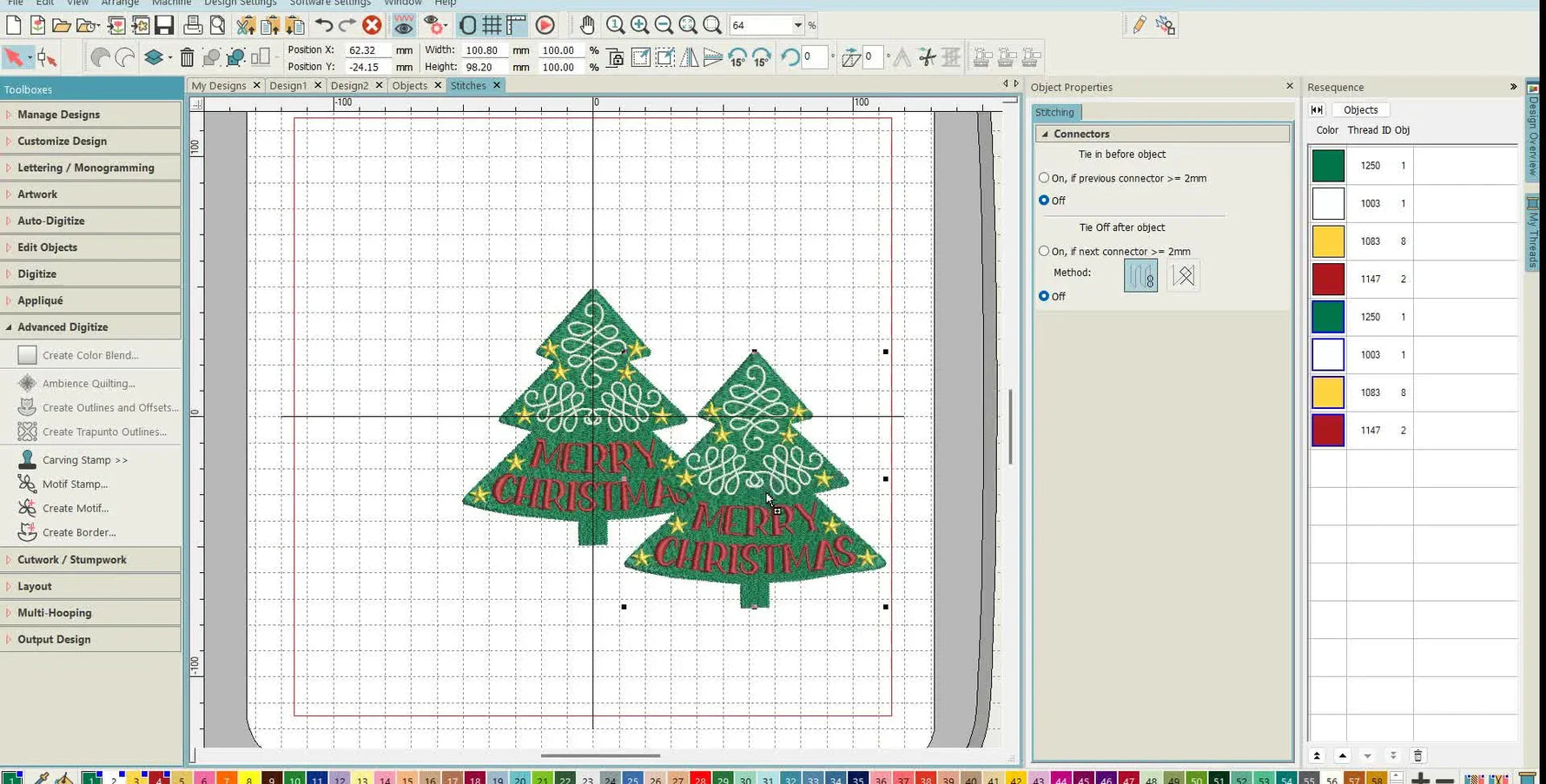Toggle hoop display
Viewport: 1546px width, 784px height.
467,25
